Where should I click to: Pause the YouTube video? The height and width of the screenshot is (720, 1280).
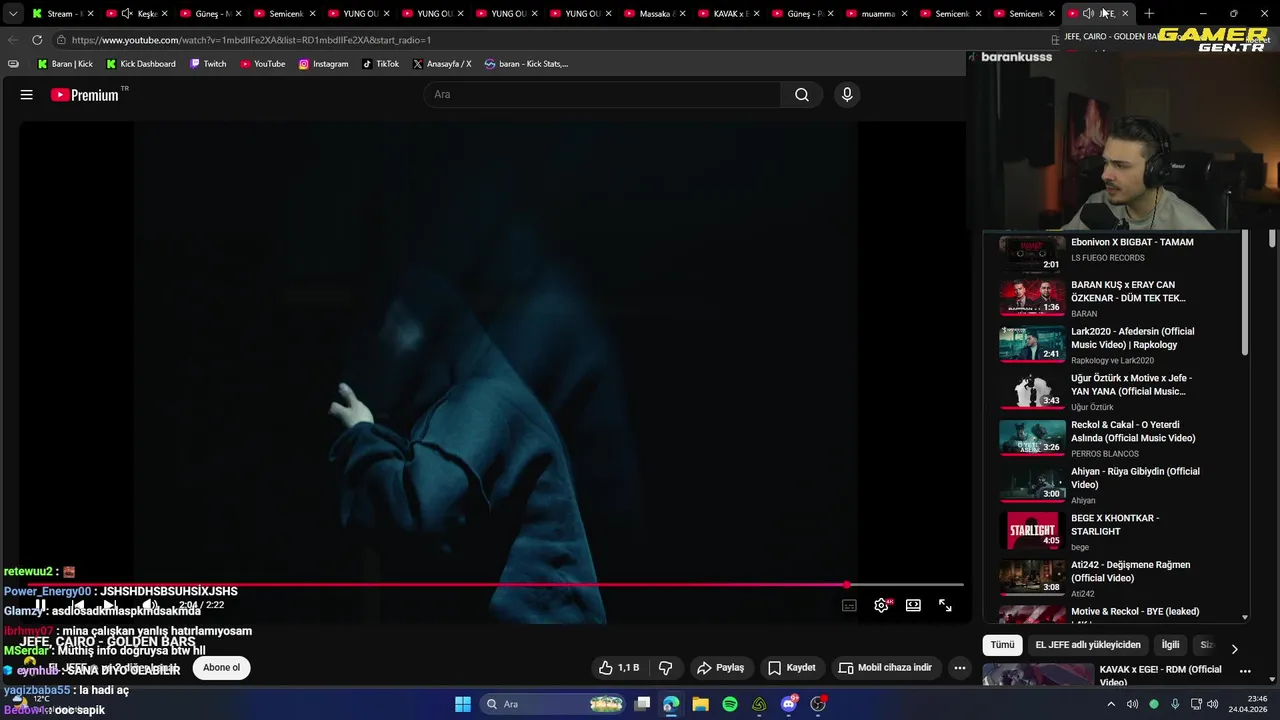pyautogui.click(x=41, y=605)
